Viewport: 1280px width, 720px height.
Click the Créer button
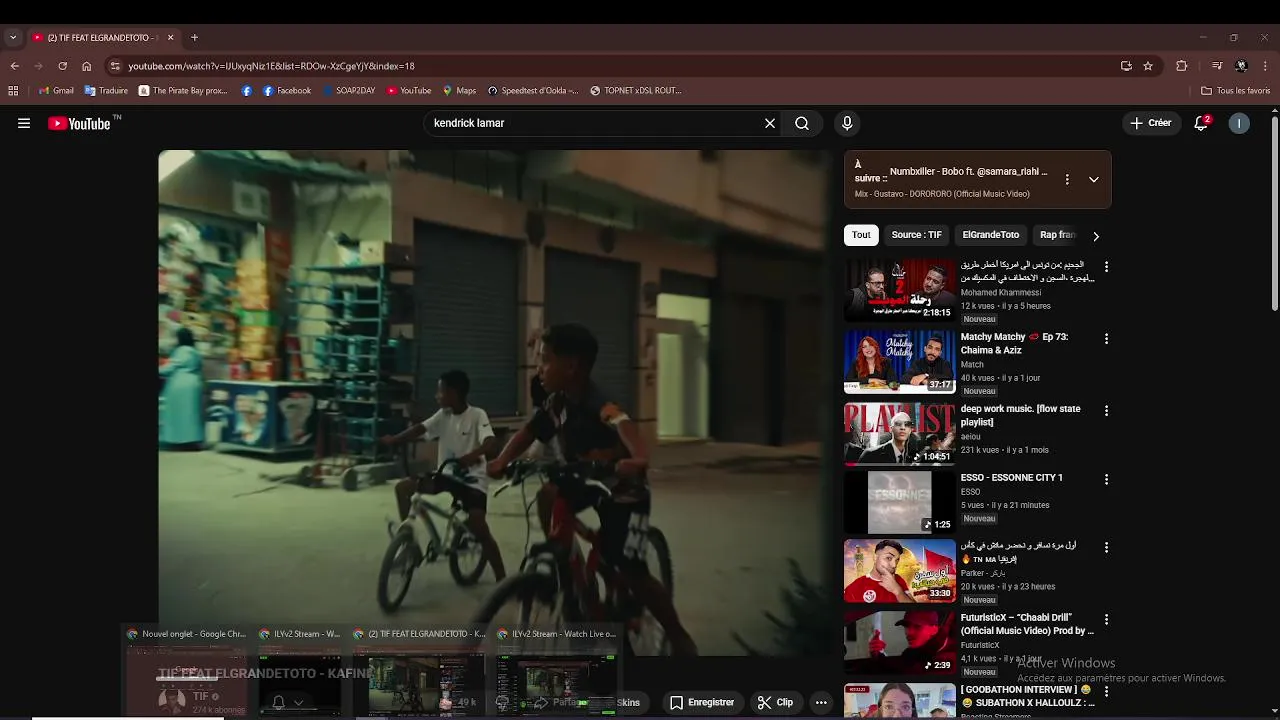pyautogui.click(x=1150, y=123)
